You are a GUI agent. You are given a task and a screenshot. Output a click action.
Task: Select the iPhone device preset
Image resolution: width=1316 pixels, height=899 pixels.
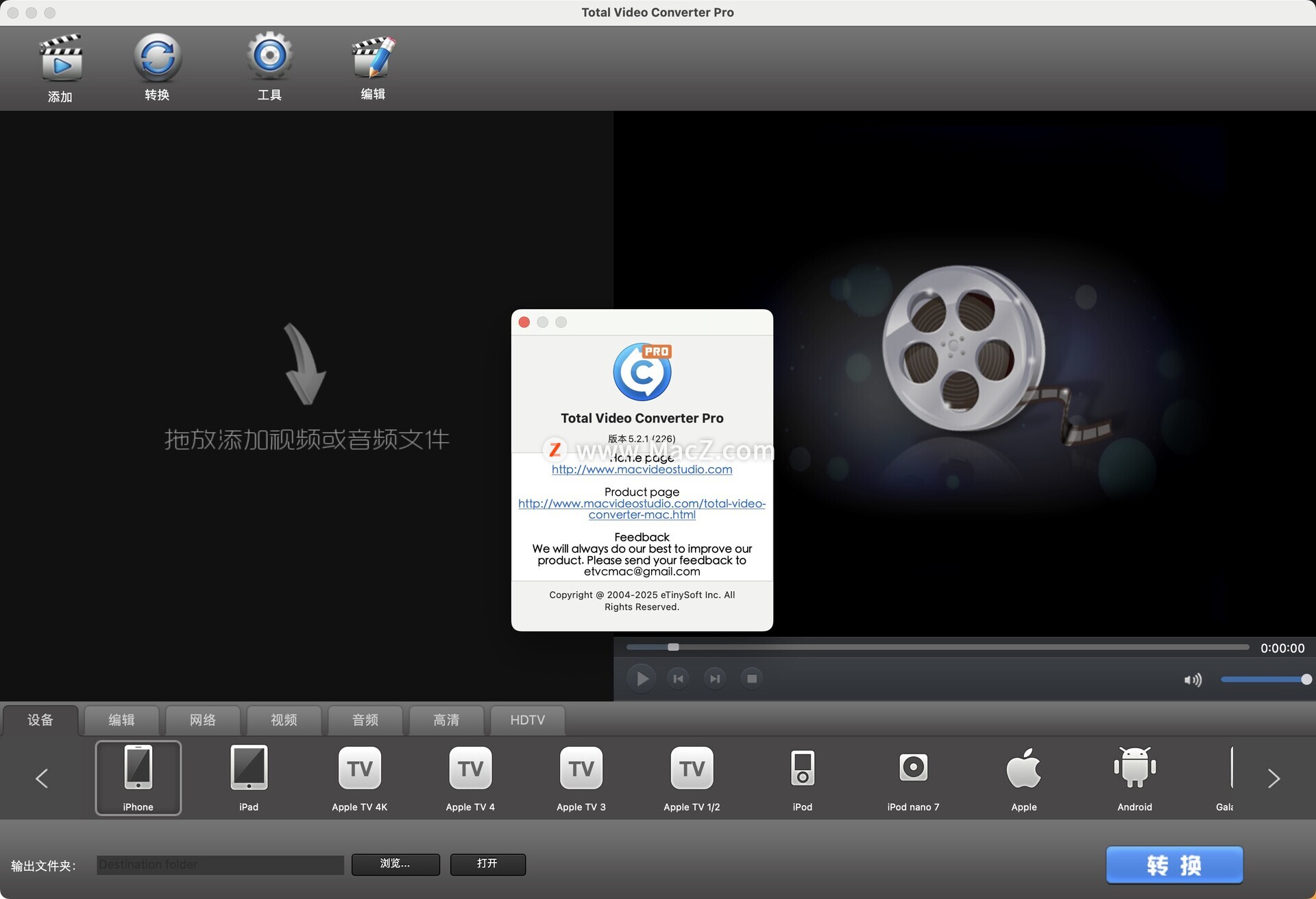(x=138, y=778)
